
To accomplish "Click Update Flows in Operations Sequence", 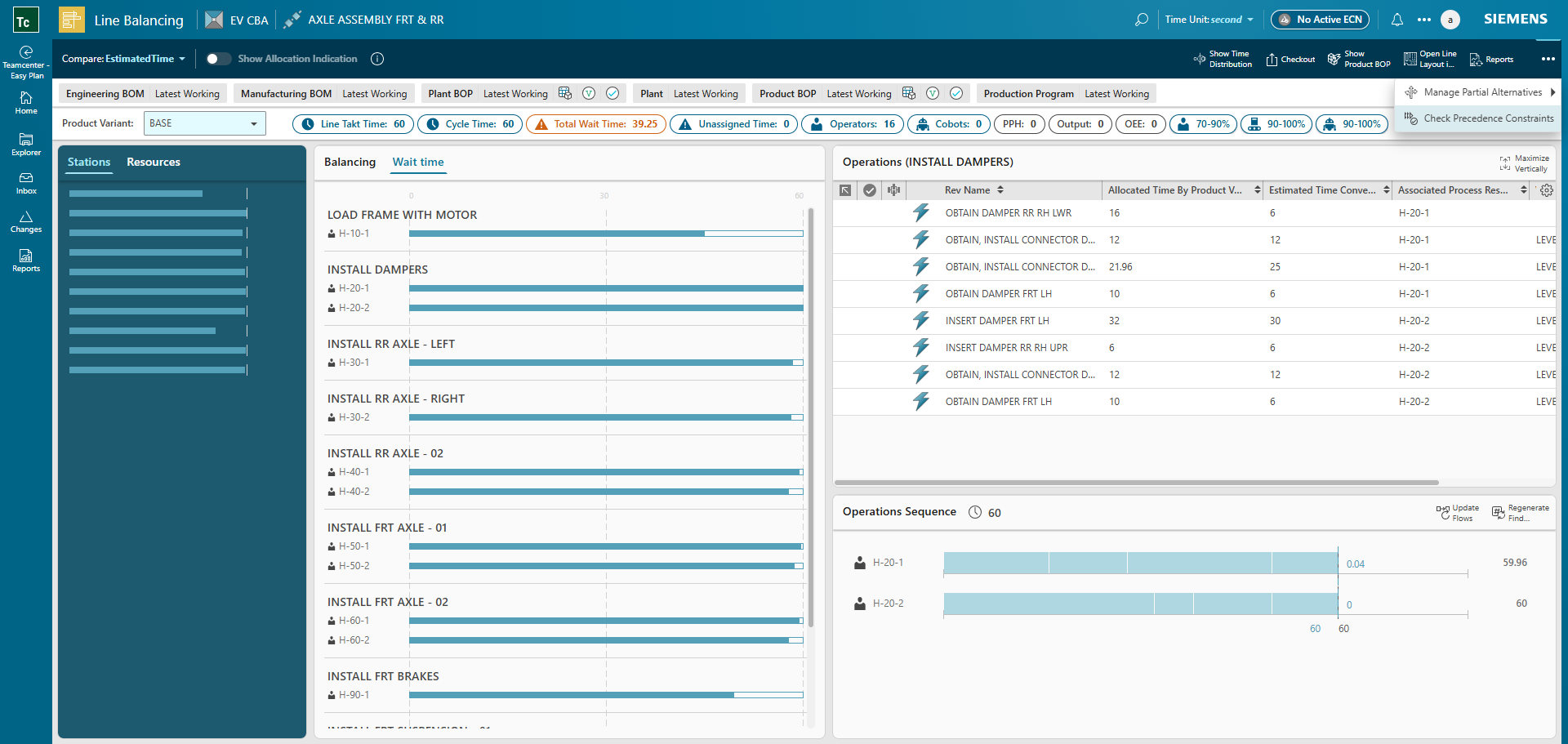I will click(1457, 511).
